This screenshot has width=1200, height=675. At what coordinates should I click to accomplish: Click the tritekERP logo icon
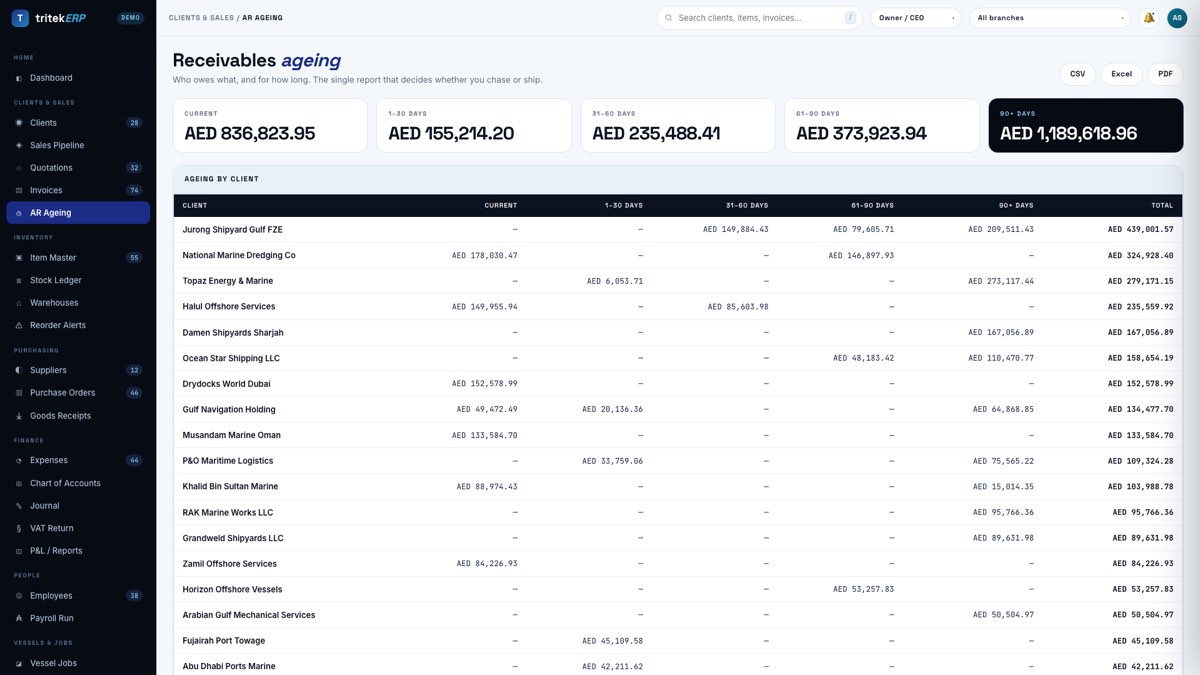click(20, 18)
